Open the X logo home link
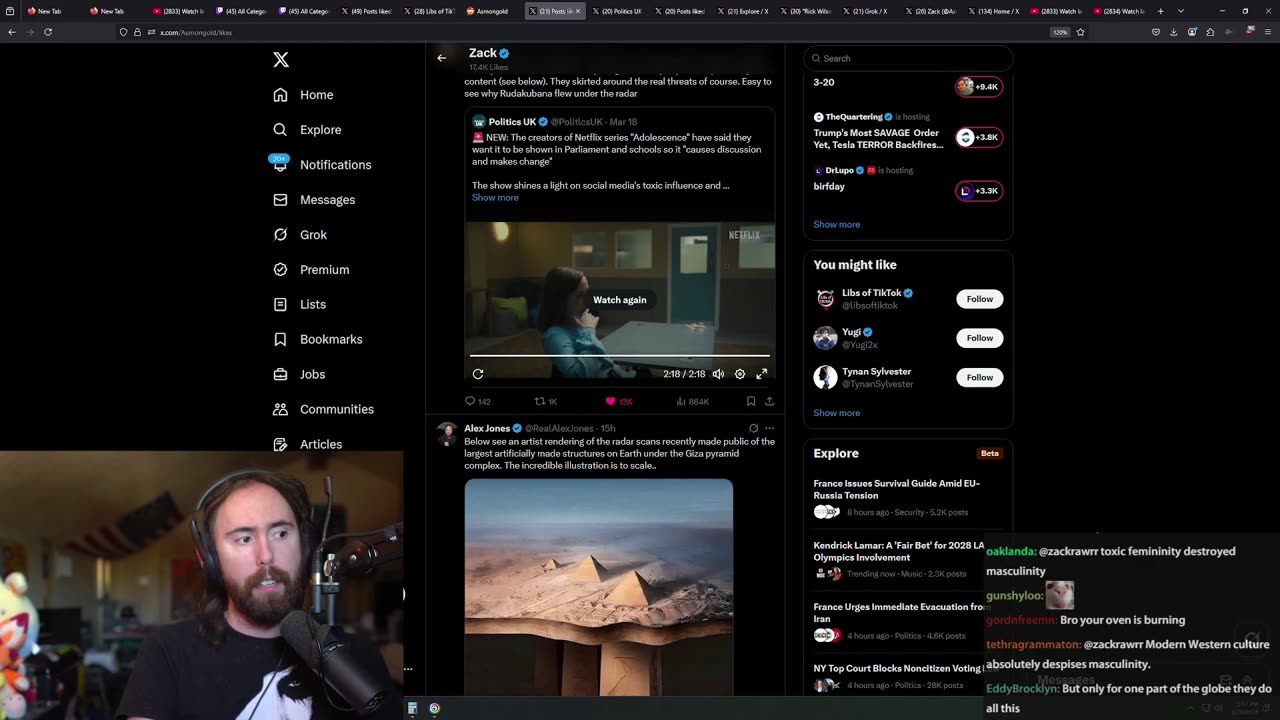The width and height of the screenshot is (1280, 720). coord(281,60)
